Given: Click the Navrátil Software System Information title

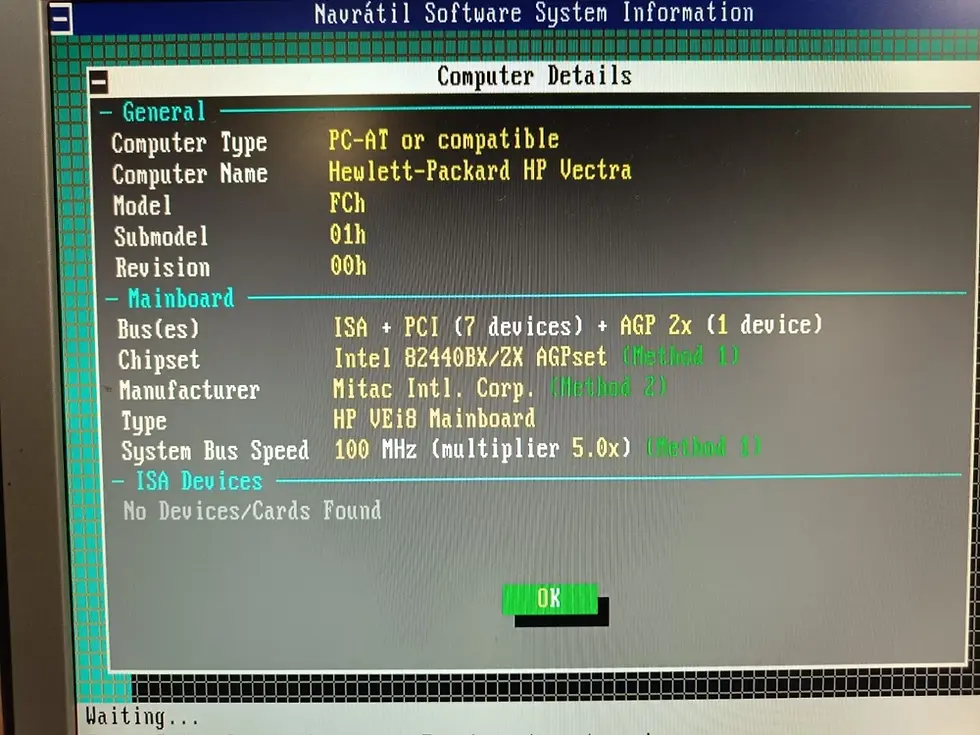Looking at the screenshot, I should click(534, 13).
